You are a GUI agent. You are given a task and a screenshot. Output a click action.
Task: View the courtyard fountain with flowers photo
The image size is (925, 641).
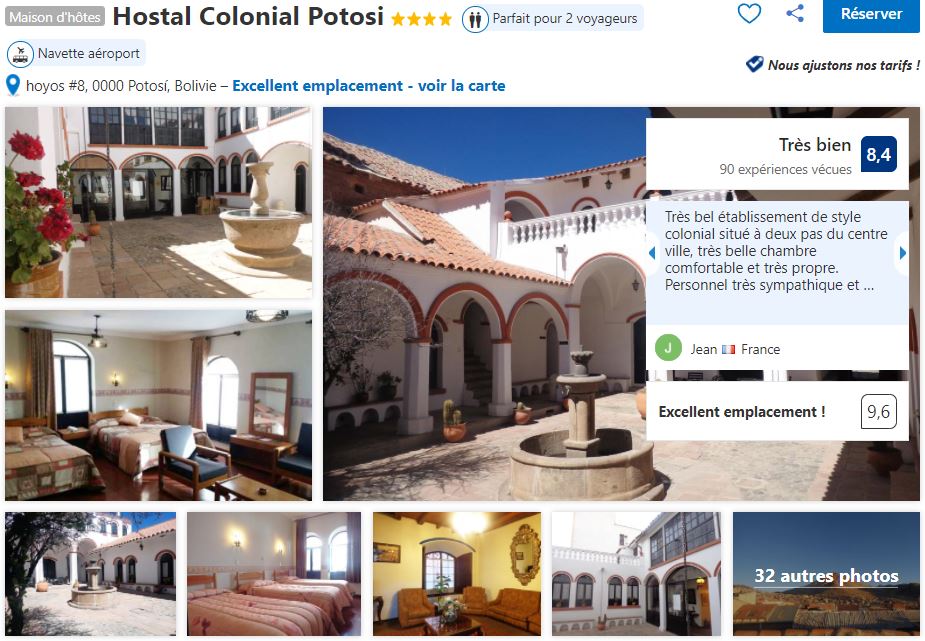[158, 202]
